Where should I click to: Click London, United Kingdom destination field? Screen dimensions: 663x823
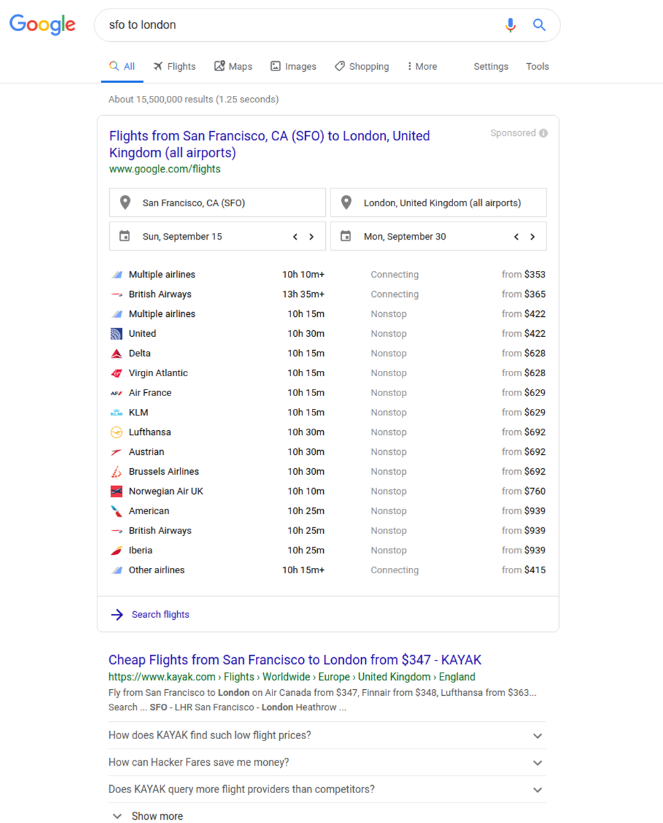(x=438, y=203)
